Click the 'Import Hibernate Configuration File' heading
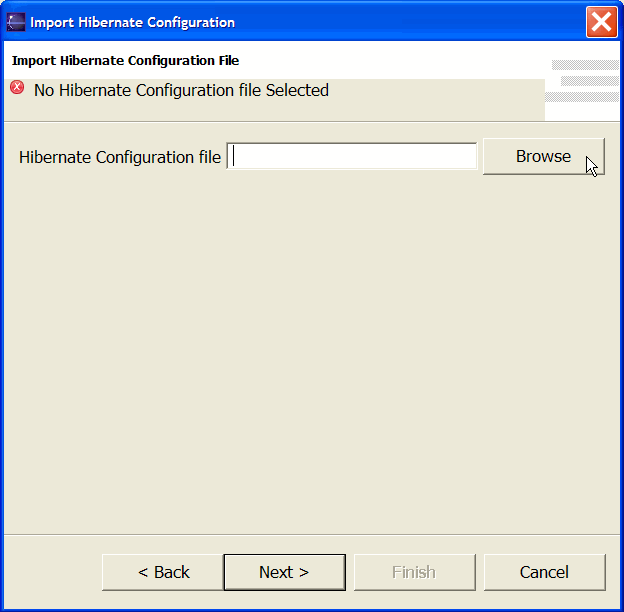Viewport: 624px width, 612px height. 125,60
